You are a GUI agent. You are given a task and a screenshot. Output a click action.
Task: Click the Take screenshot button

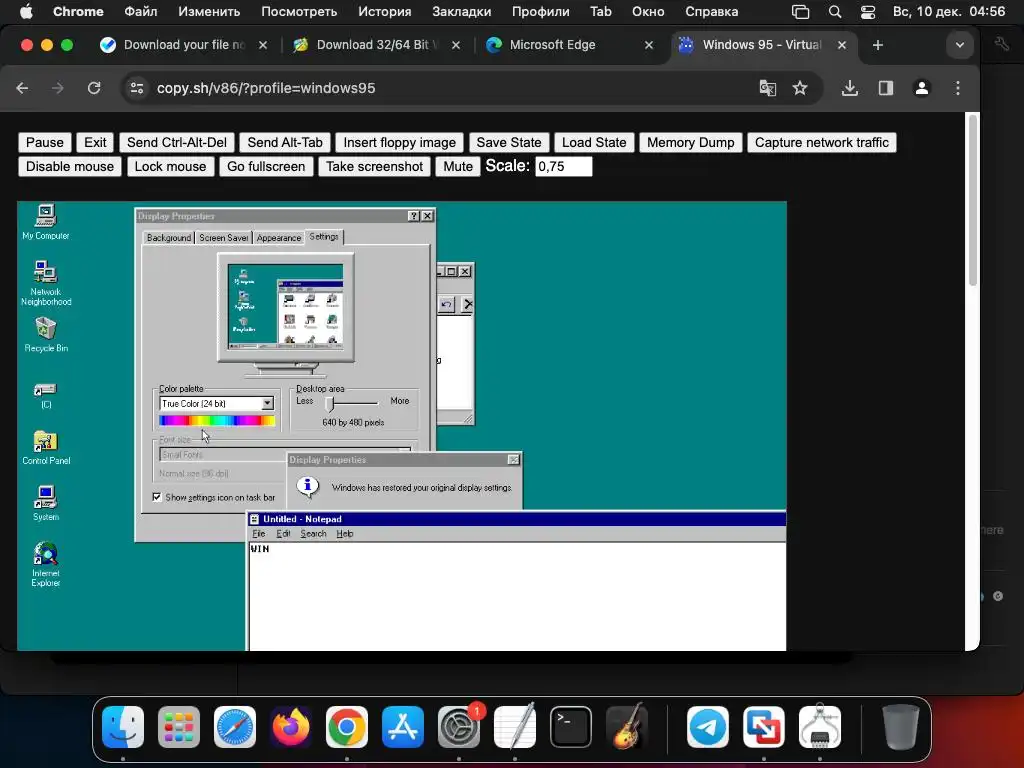[374, 167]
